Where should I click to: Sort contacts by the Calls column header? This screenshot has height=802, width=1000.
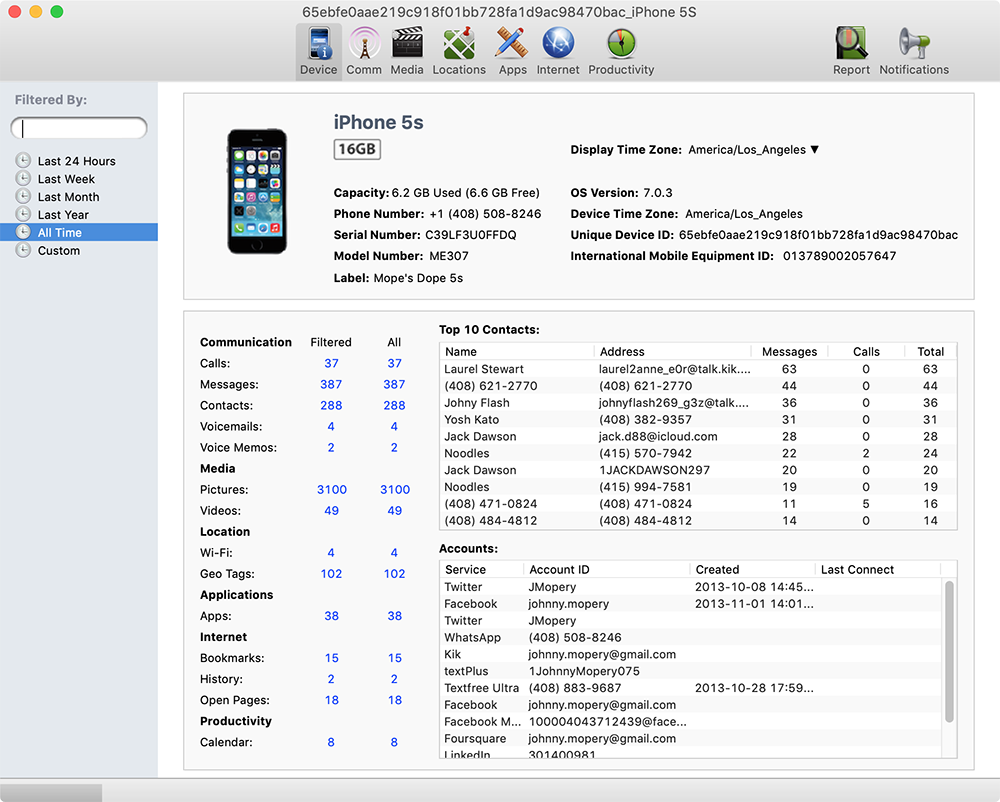866,351
